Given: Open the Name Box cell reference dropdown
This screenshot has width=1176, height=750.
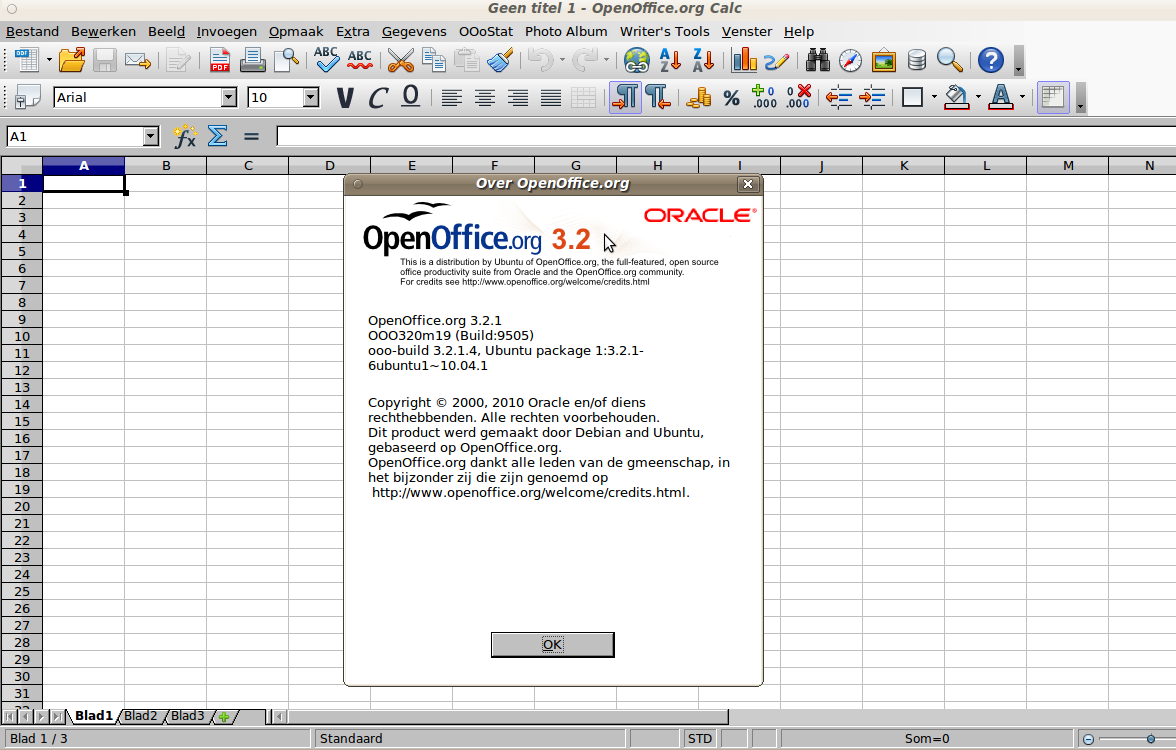Looking at the screenshot, I should [x=151, y=137].
